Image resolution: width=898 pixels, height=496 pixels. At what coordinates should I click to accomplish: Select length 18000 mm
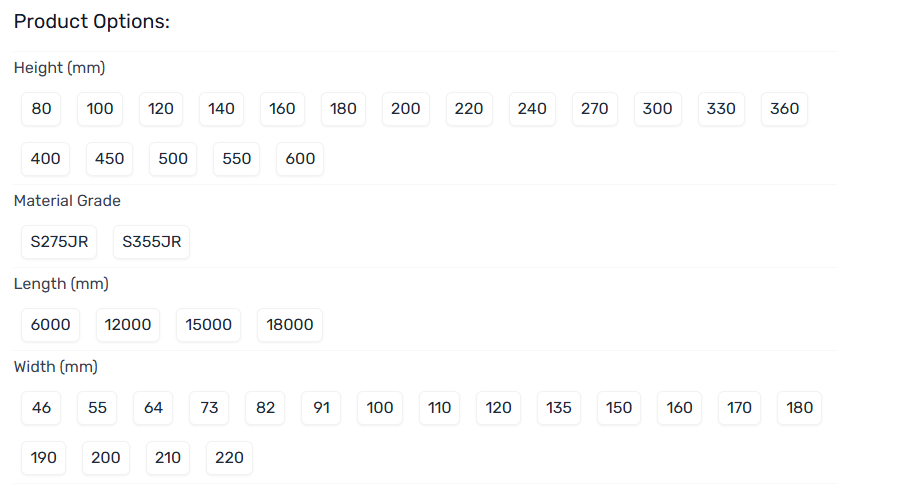tap(290, 325)
